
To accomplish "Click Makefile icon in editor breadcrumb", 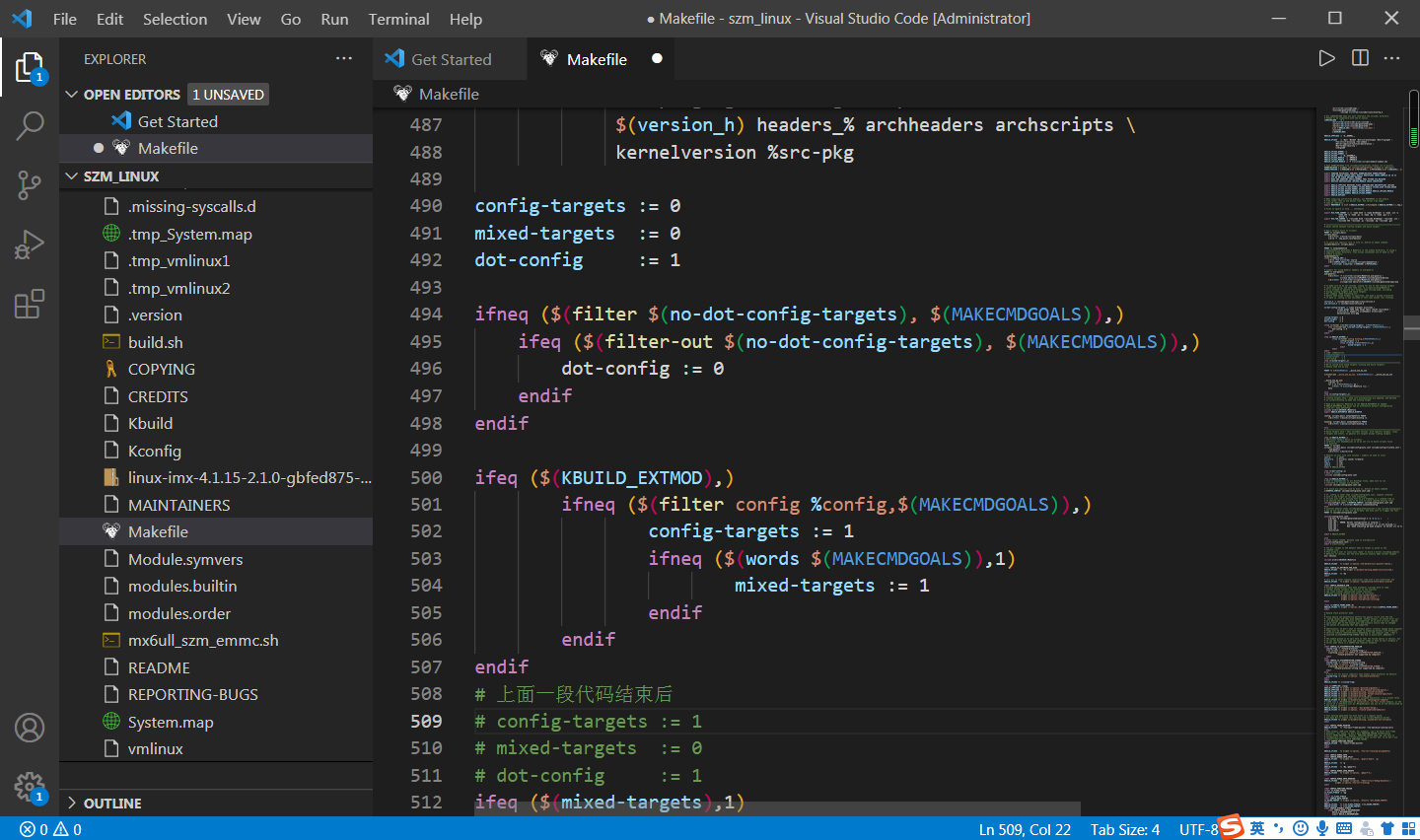I will [402, 94].
